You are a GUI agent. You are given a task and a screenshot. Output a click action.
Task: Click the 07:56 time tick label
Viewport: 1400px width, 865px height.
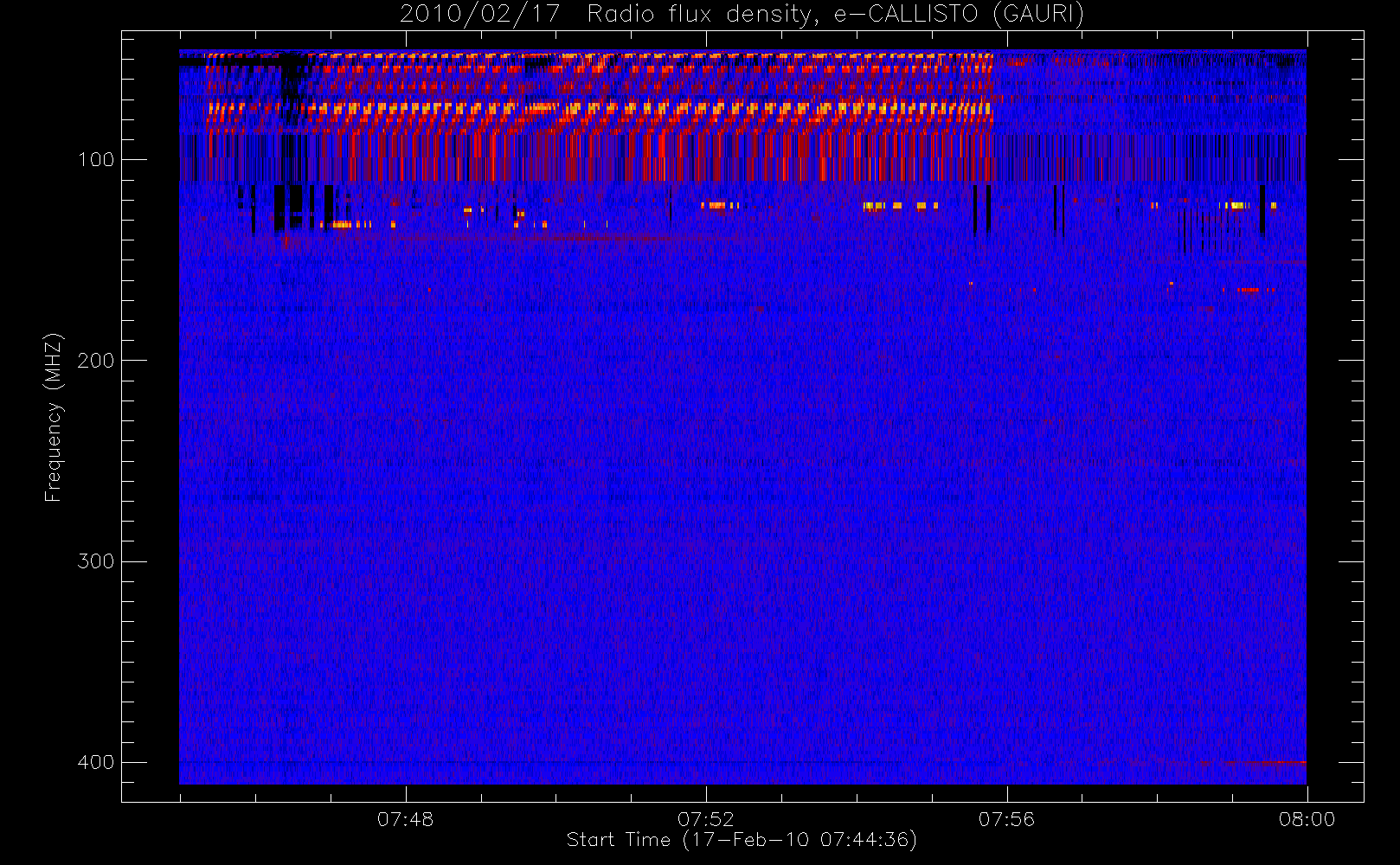pyautogui.click(x=1006, y=819)
